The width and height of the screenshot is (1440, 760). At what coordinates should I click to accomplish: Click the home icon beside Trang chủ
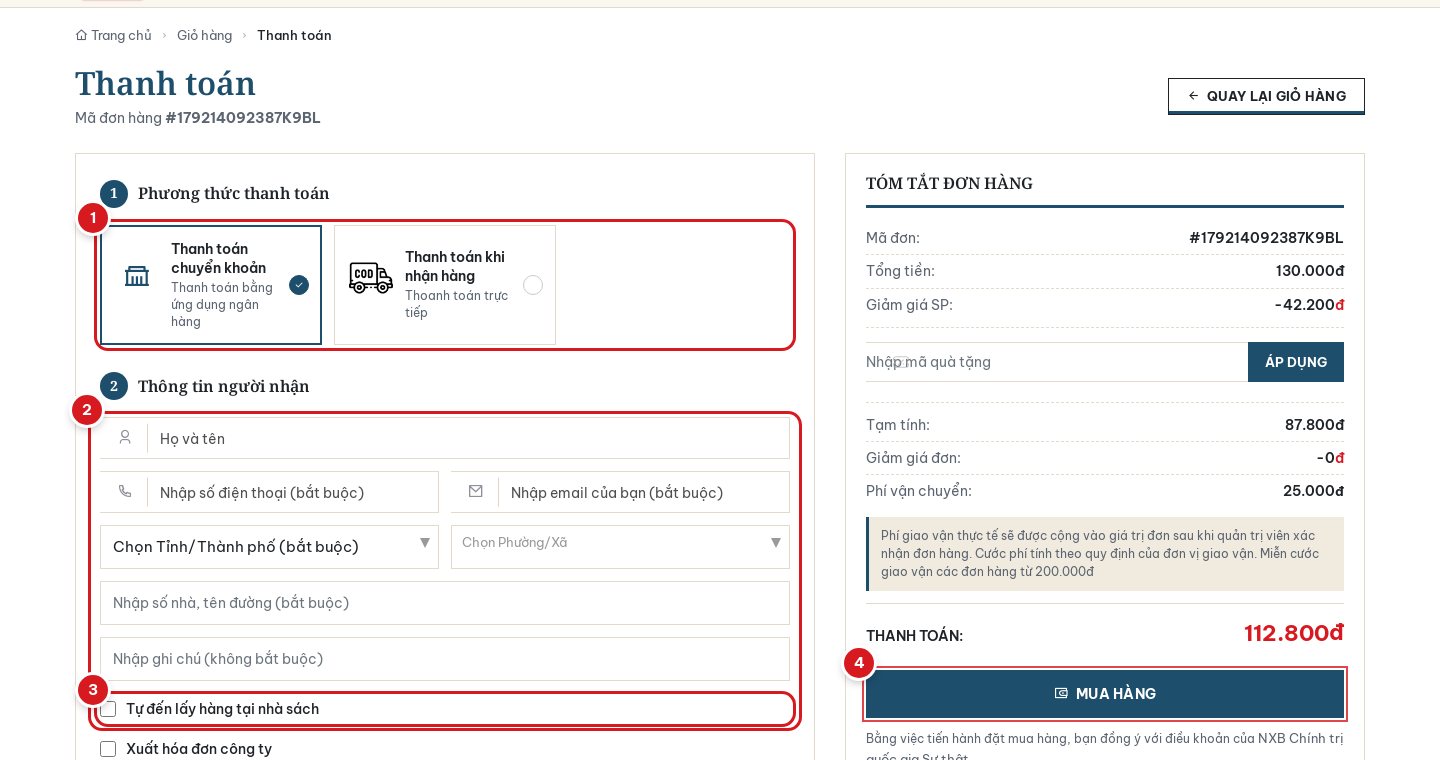coord(81,35)
